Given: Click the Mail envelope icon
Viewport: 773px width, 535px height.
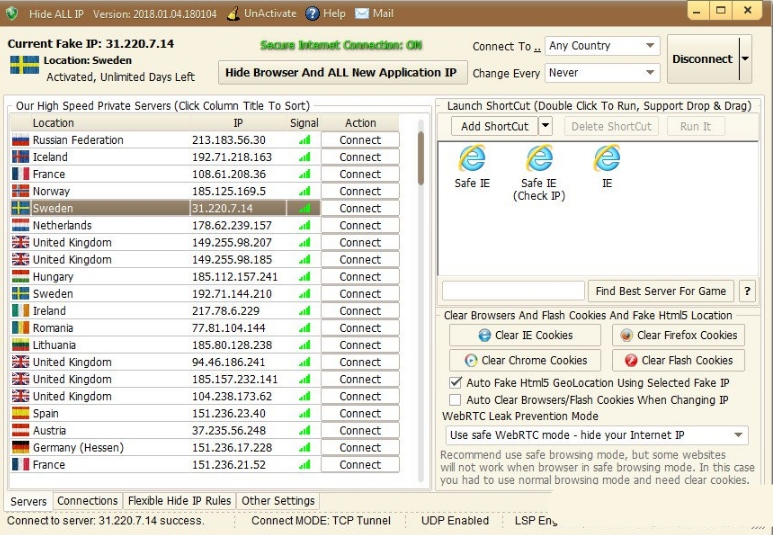Looking at the screenshot, I should pyautogui.click(x=362, y=14).
